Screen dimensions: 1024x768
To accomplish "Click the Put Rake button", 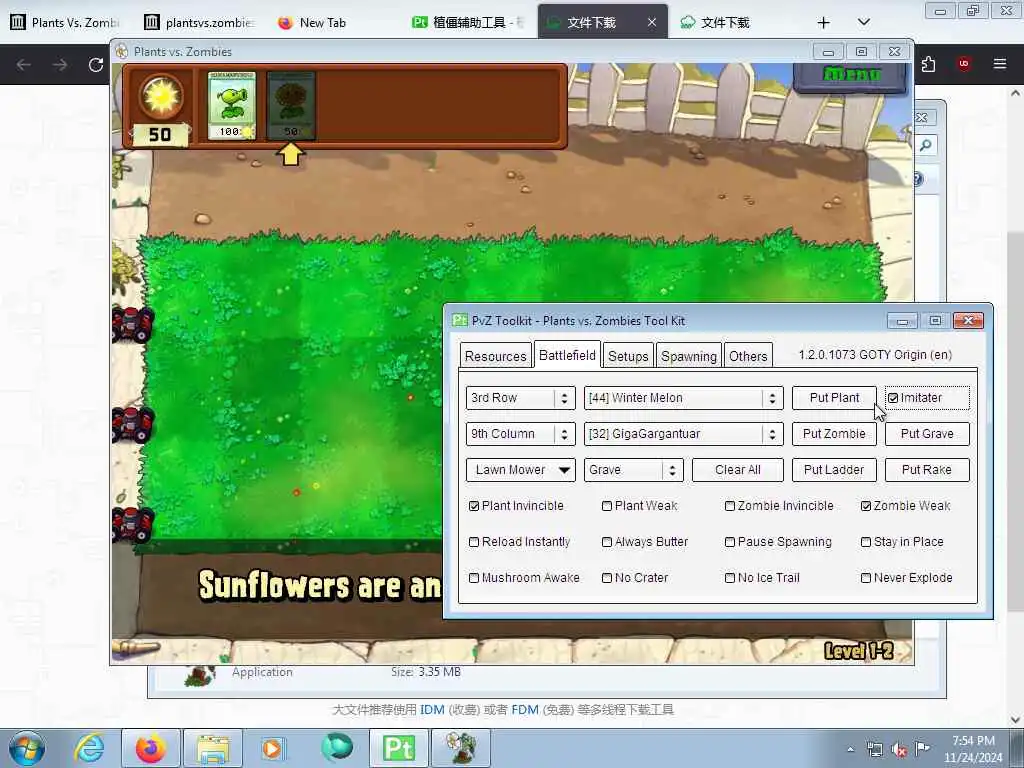I will point(927,470).
